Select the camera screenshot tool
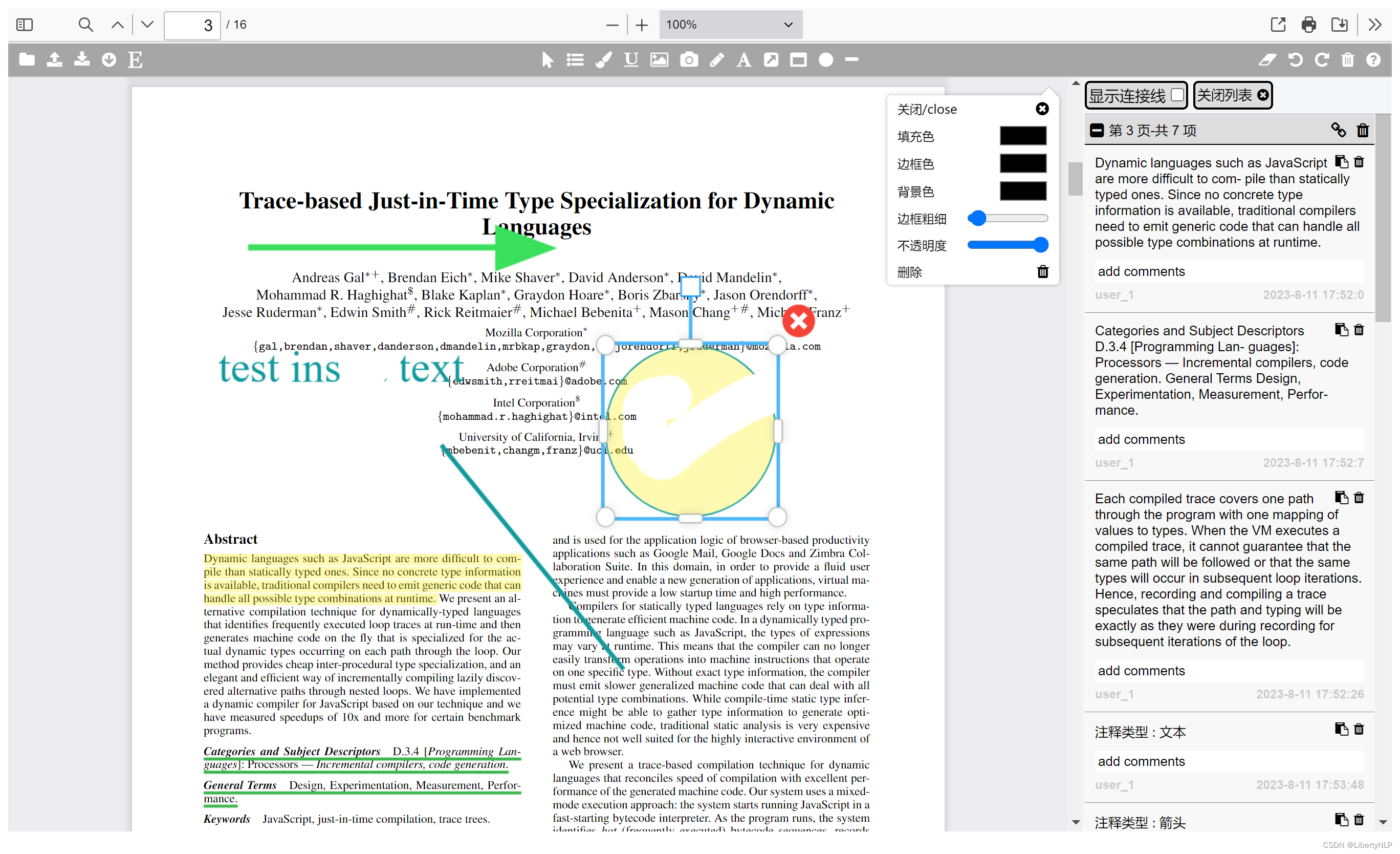 [x=689, y=60]
